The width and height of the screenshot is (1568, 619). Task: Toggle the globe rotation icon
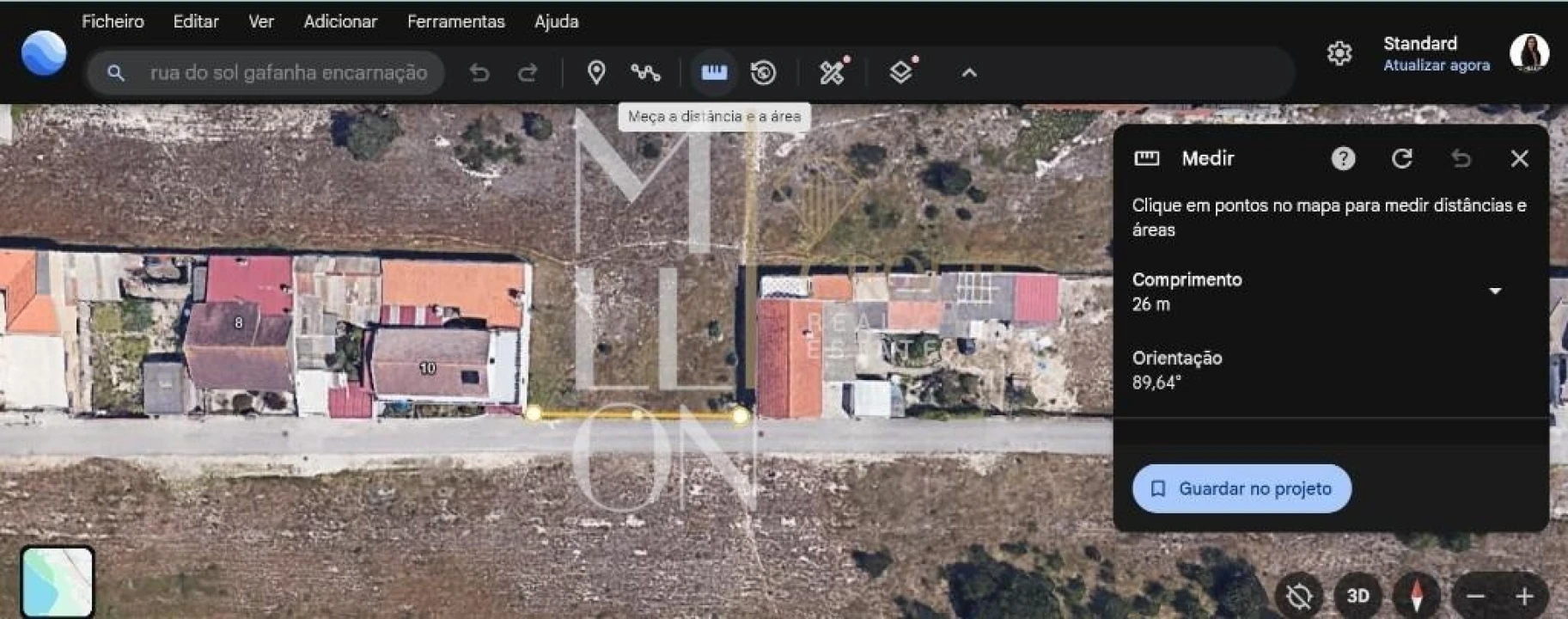[1299, 595]
